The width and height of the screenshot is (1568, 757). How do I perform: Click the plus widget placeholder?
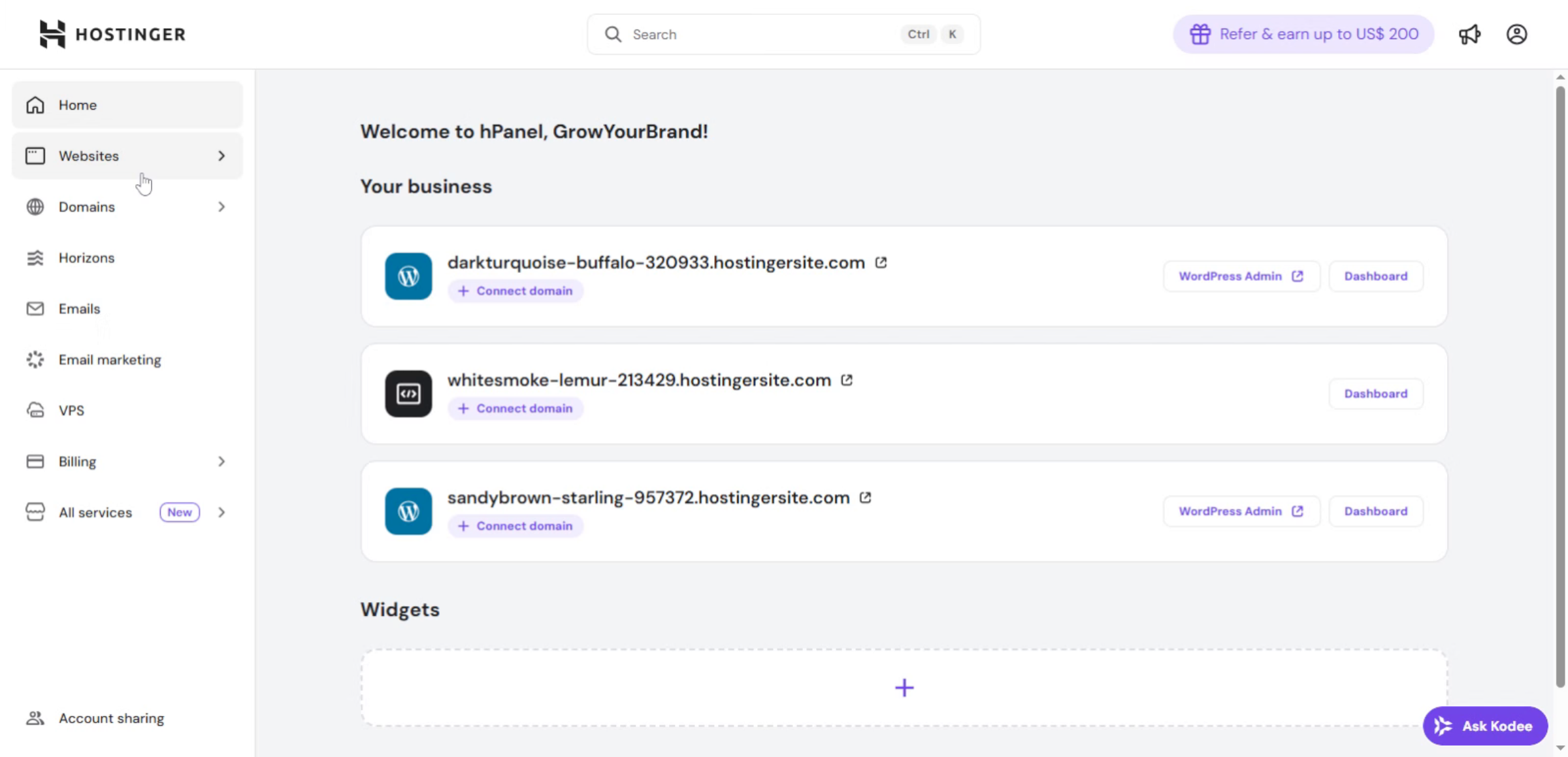[904, 687]
